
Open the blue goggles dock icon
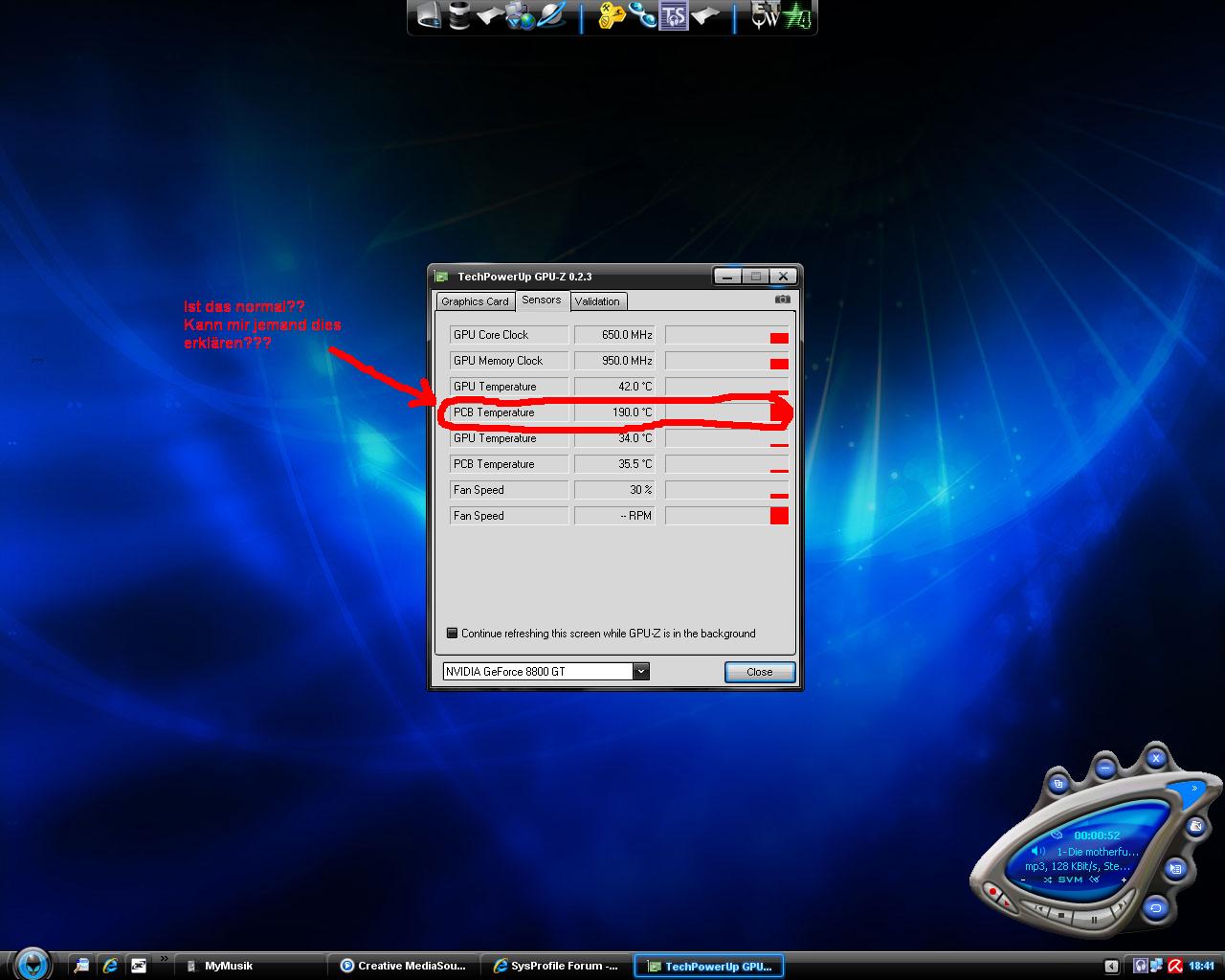643,14
